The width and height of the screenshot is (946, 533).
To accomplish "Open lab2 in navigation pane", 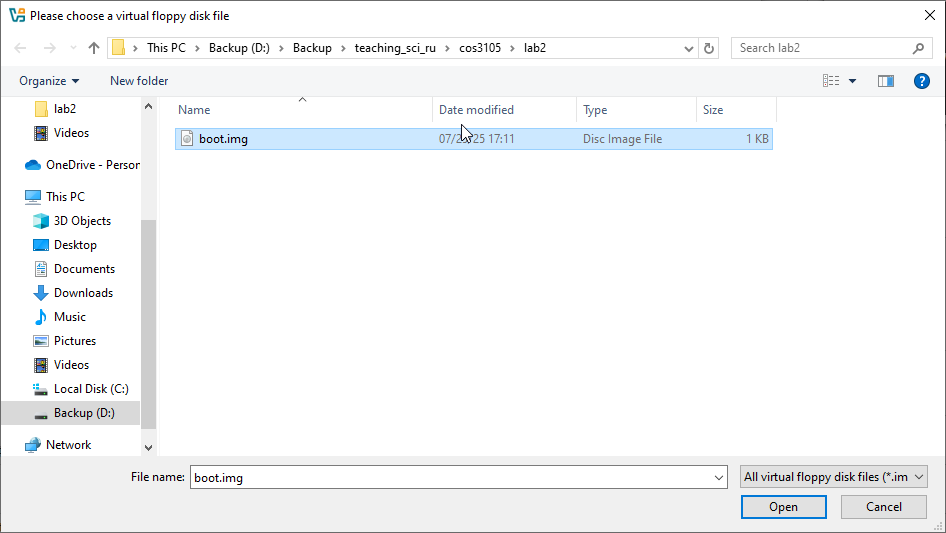I will click(x=65, y=109).
